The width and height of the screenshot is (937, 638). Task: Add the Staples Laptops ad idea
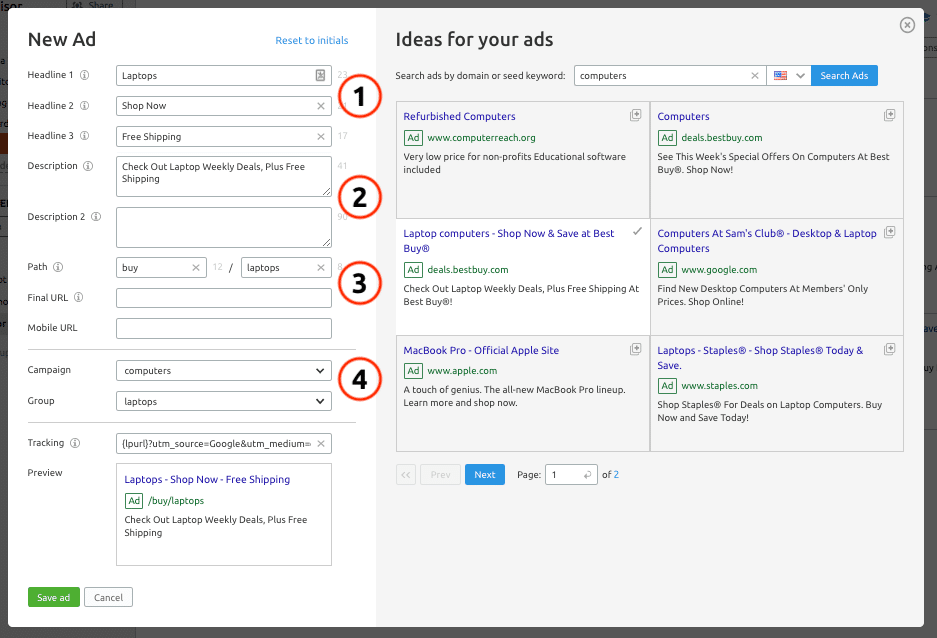click(889, 349)
